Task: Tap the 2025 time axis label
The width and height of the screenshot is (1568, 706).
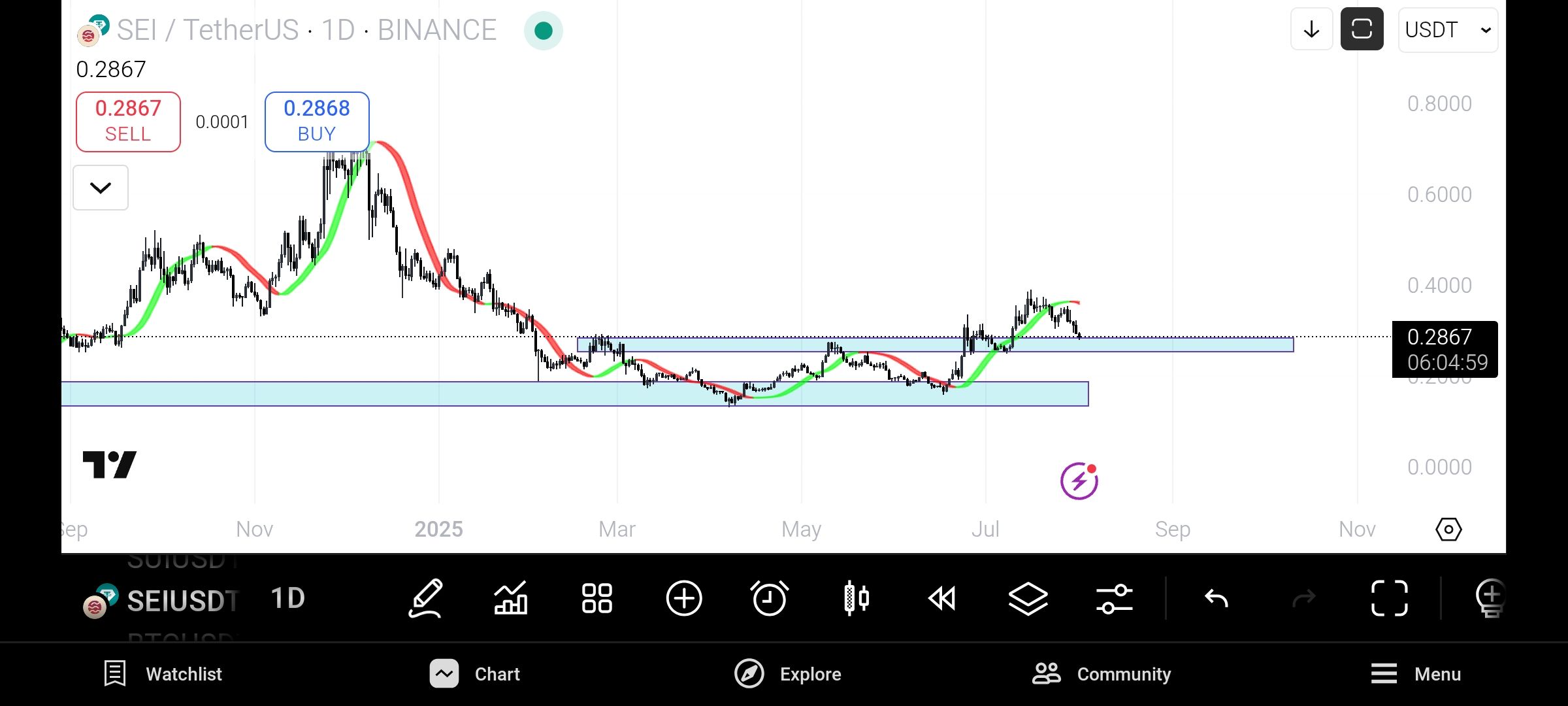Action: click(438, 529)
